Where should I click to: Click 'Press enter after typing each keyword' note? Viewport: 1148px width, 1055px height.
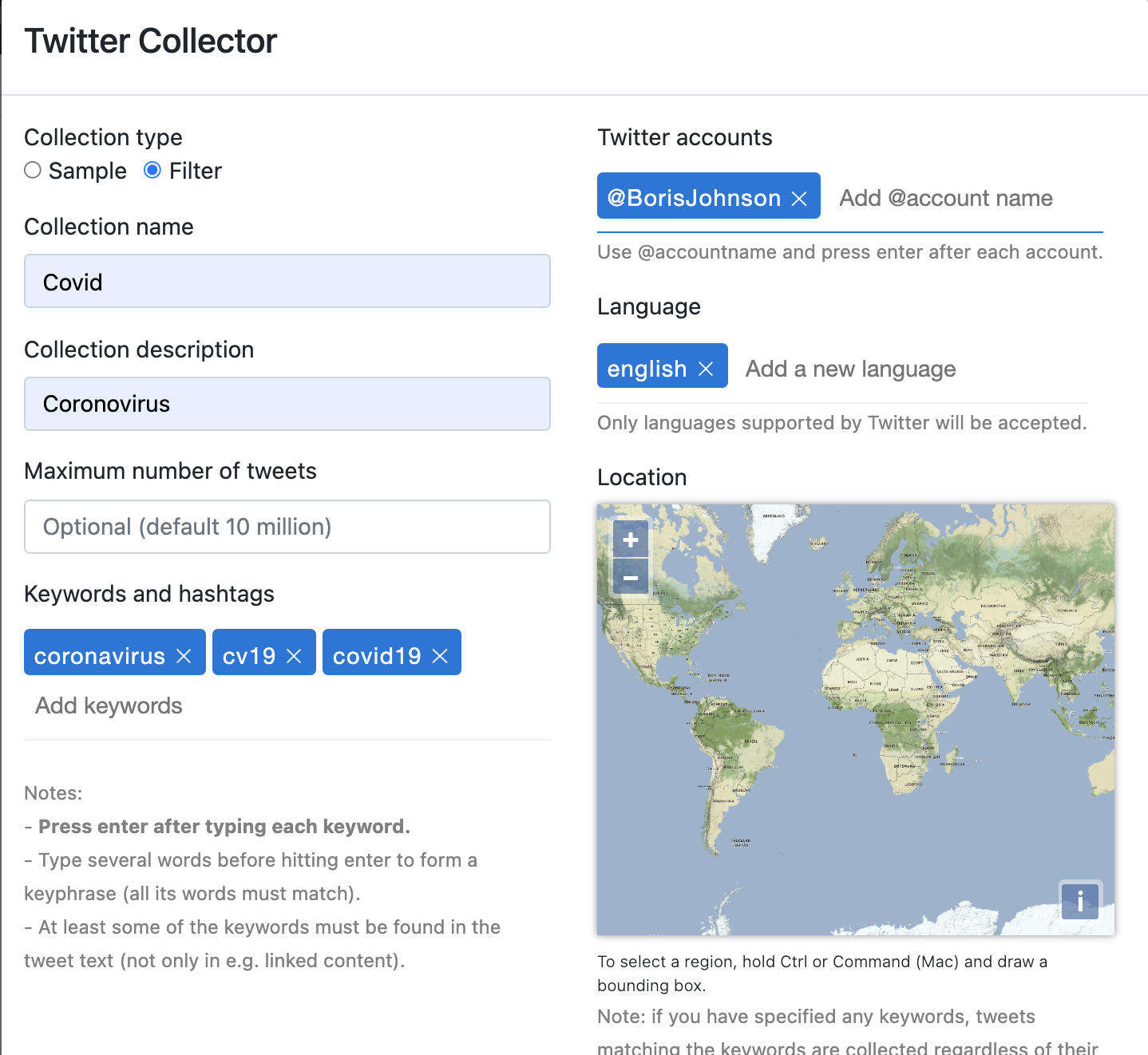[224, 827]
